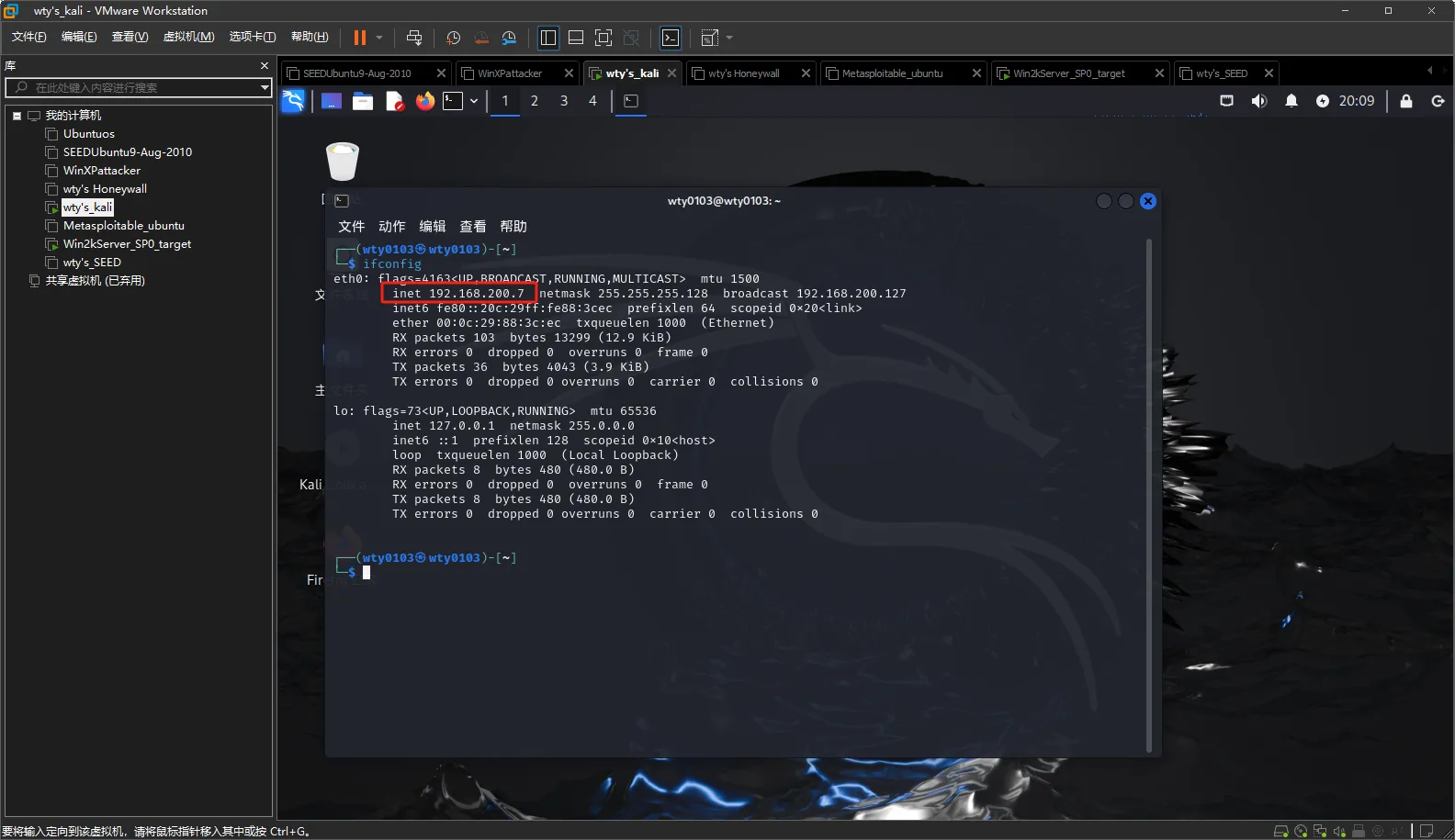Launch the text editor from Kali panel
The image size is (1455, 840).
click(x=394, y=101)
